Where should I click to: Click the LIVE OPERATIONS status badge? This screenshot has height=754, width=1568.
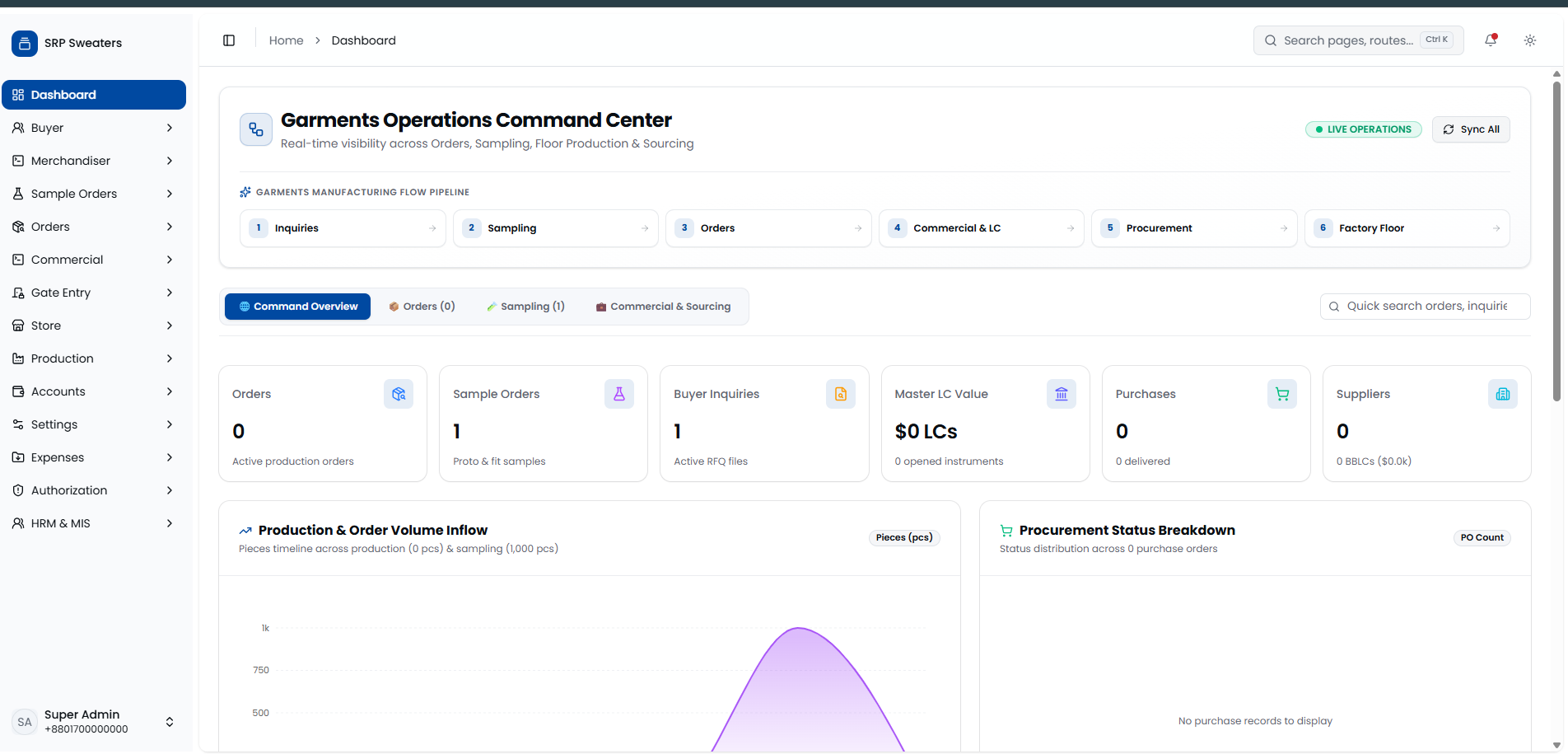(x=1364, y=129)
